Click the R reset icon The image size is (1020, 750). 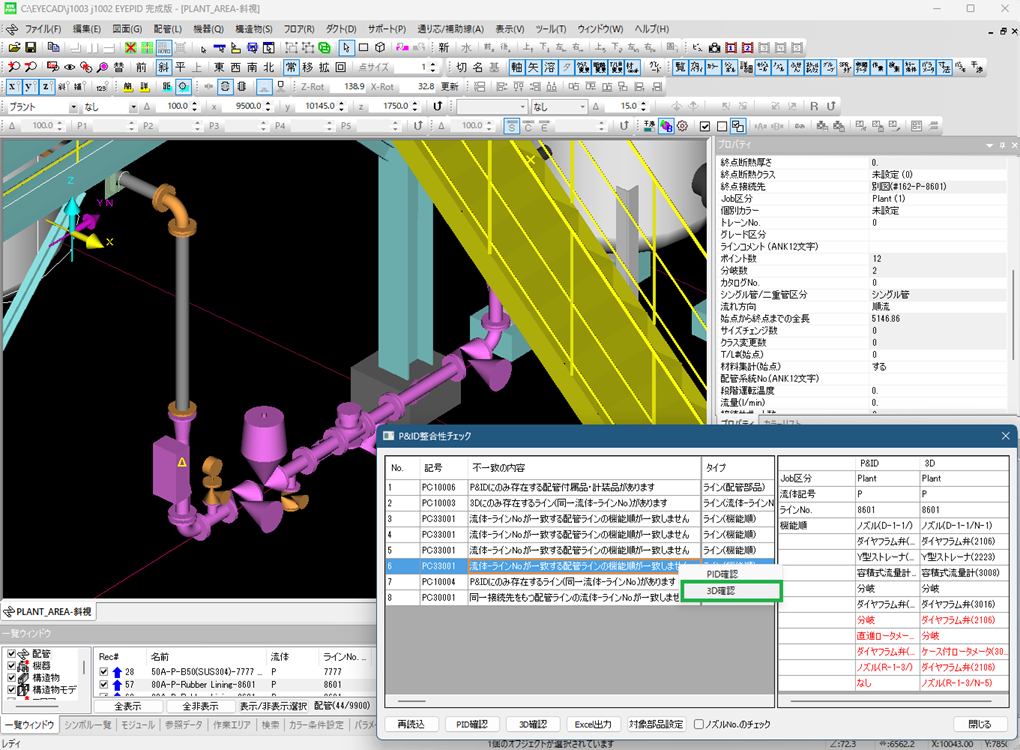pyautogui.click(x=814, y=106)
